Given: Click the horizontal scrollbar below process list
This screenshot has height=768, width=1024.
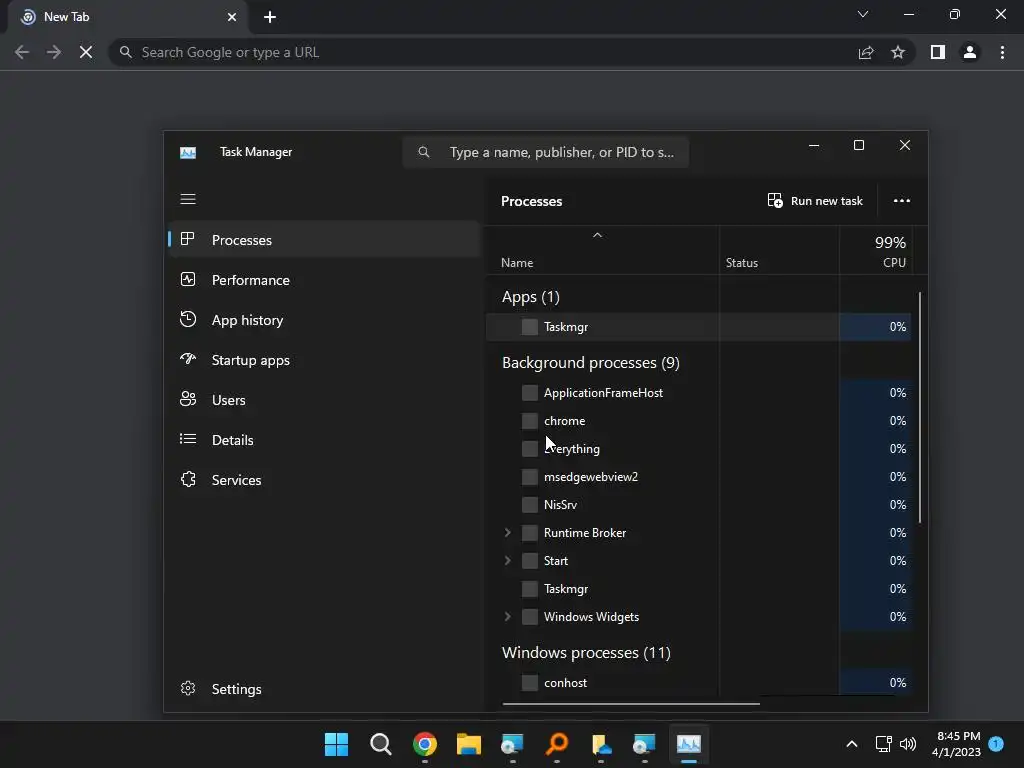Looking at the screenshot, I should [631, 704].
